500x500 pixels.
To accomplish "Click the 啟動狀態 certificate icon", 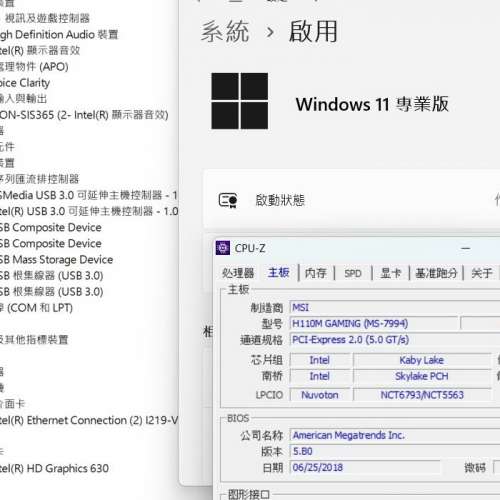I will coord(228,200).
